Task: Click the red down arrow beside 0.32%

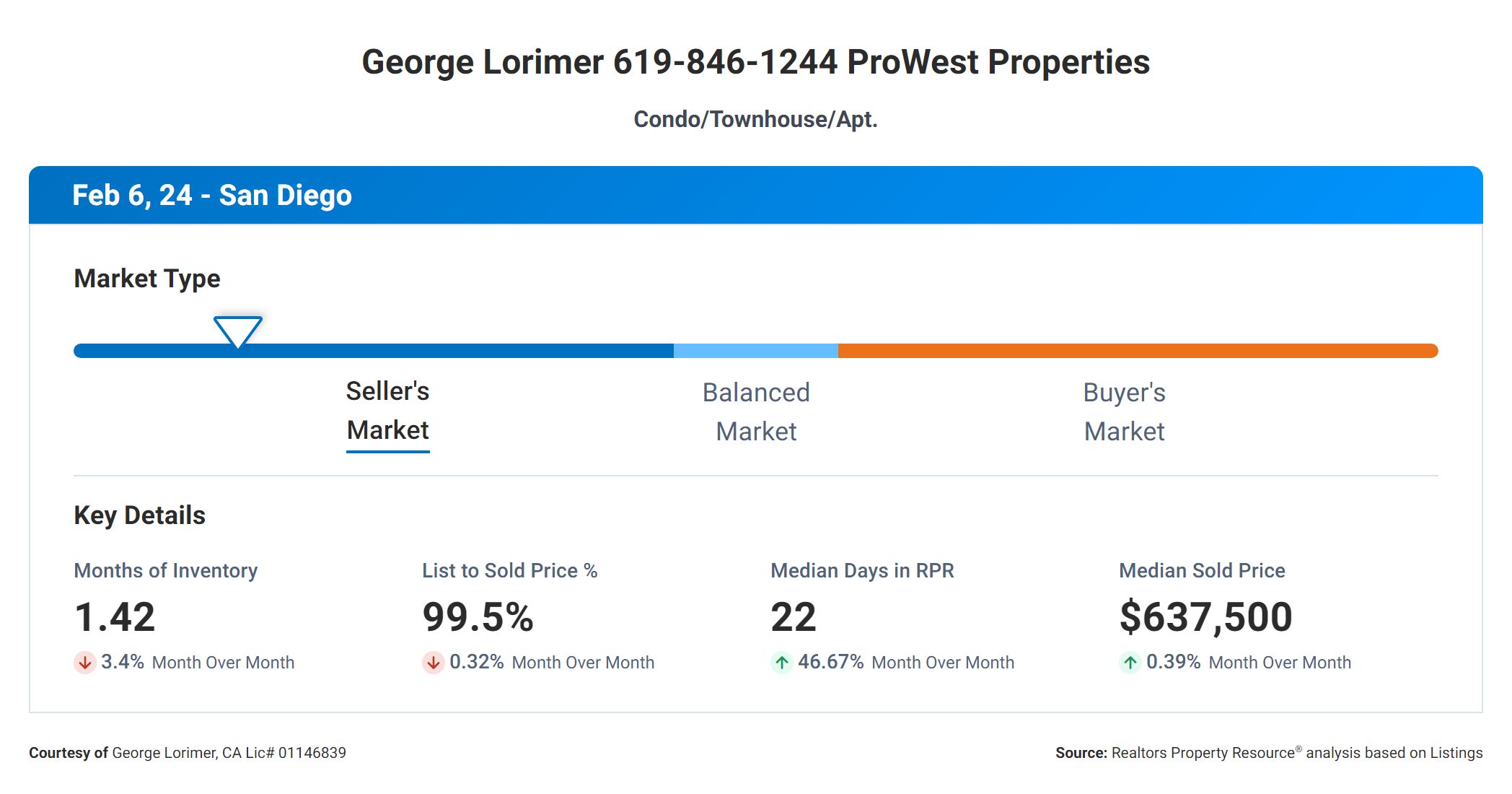Action: pyautogui.click(x=433, y=662)
